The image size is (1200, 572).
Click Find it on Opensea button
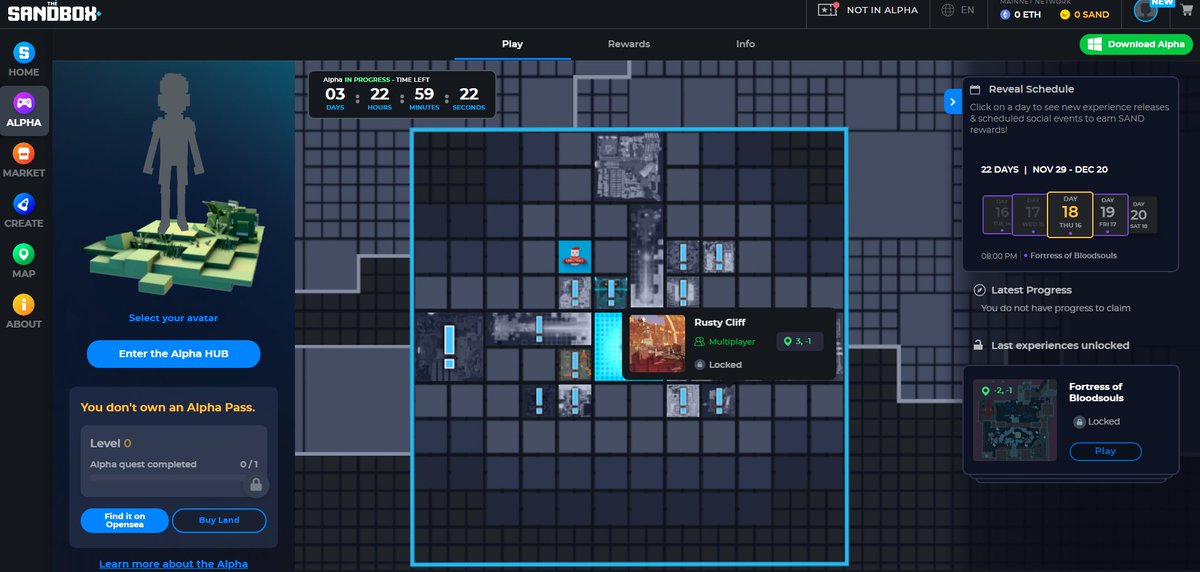click(x=125, y=520)
